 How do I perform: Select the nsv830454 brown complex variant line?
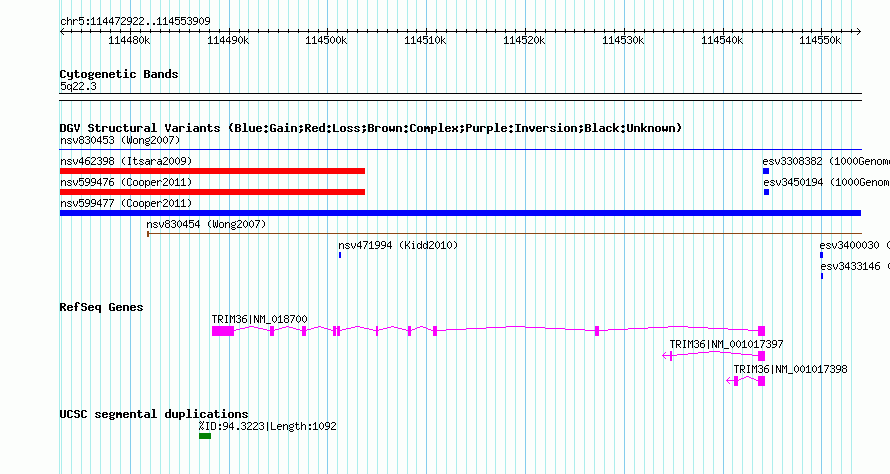(504, 234)
